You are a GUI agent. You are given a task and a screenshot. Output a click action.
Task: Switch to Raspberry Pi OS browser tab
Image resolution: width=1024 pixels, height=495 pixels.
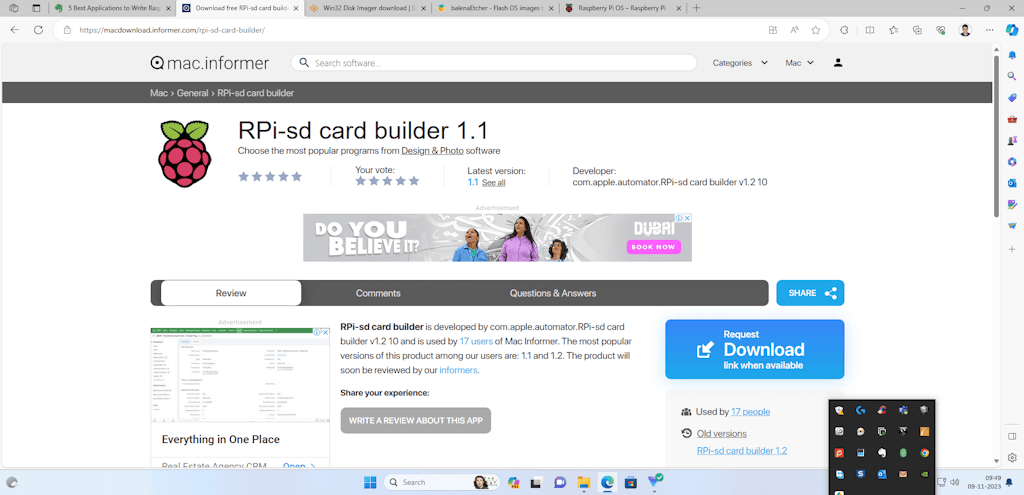click(623, 8)
